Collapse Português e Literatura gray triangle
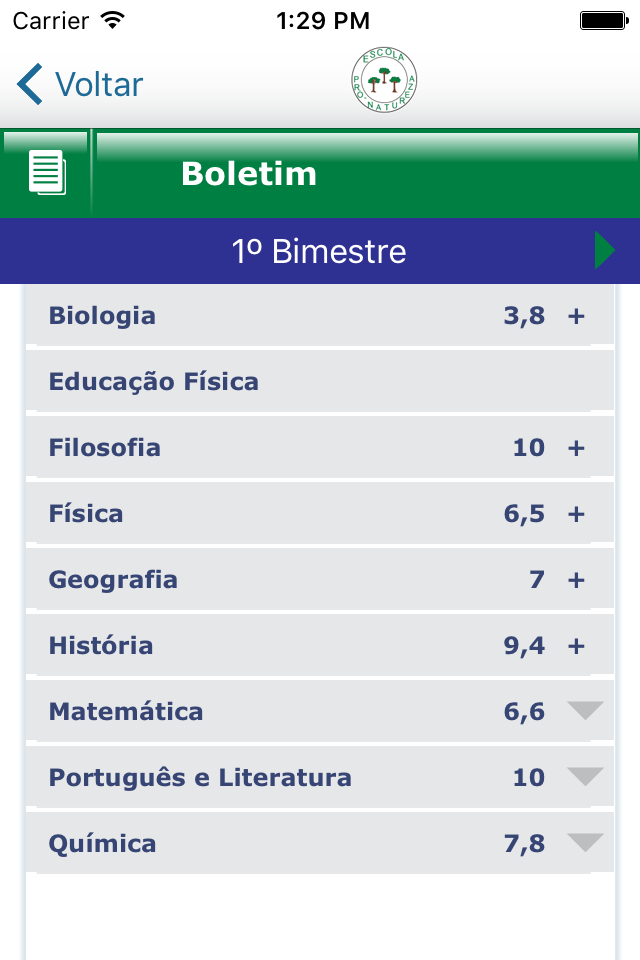The height and width of the screenshot is (960, 640). point(585,776)
